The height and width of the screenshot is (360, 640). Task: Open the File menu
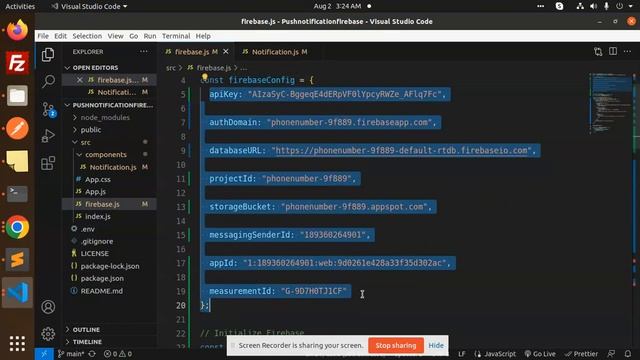[43, 36]
